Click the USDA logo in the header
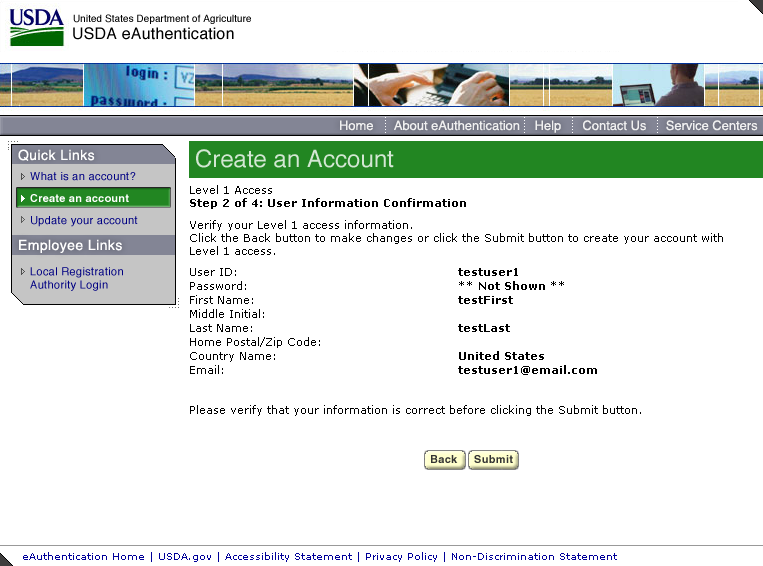The width and height of the screenshot is (763, 566). (36, 27)
